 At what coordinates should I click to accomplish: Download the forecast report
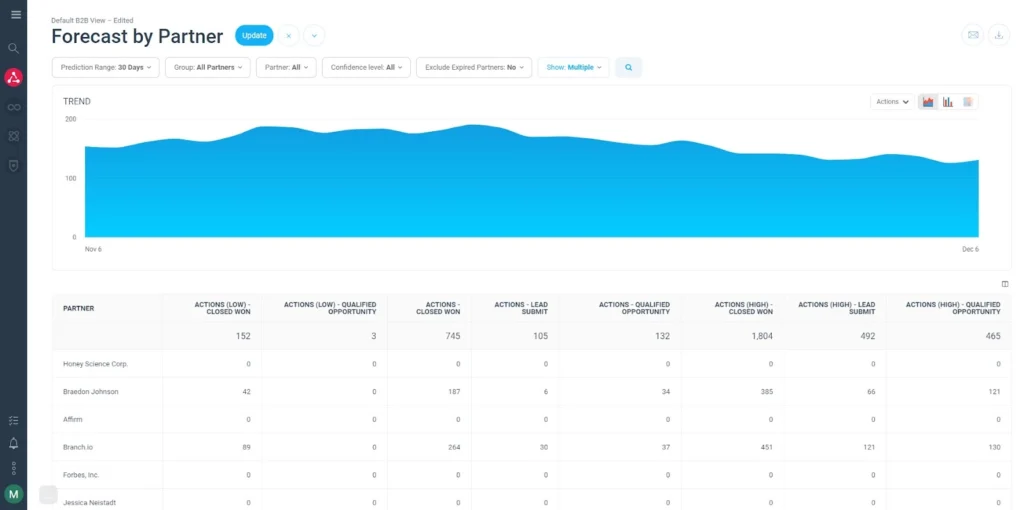[998, 35]
